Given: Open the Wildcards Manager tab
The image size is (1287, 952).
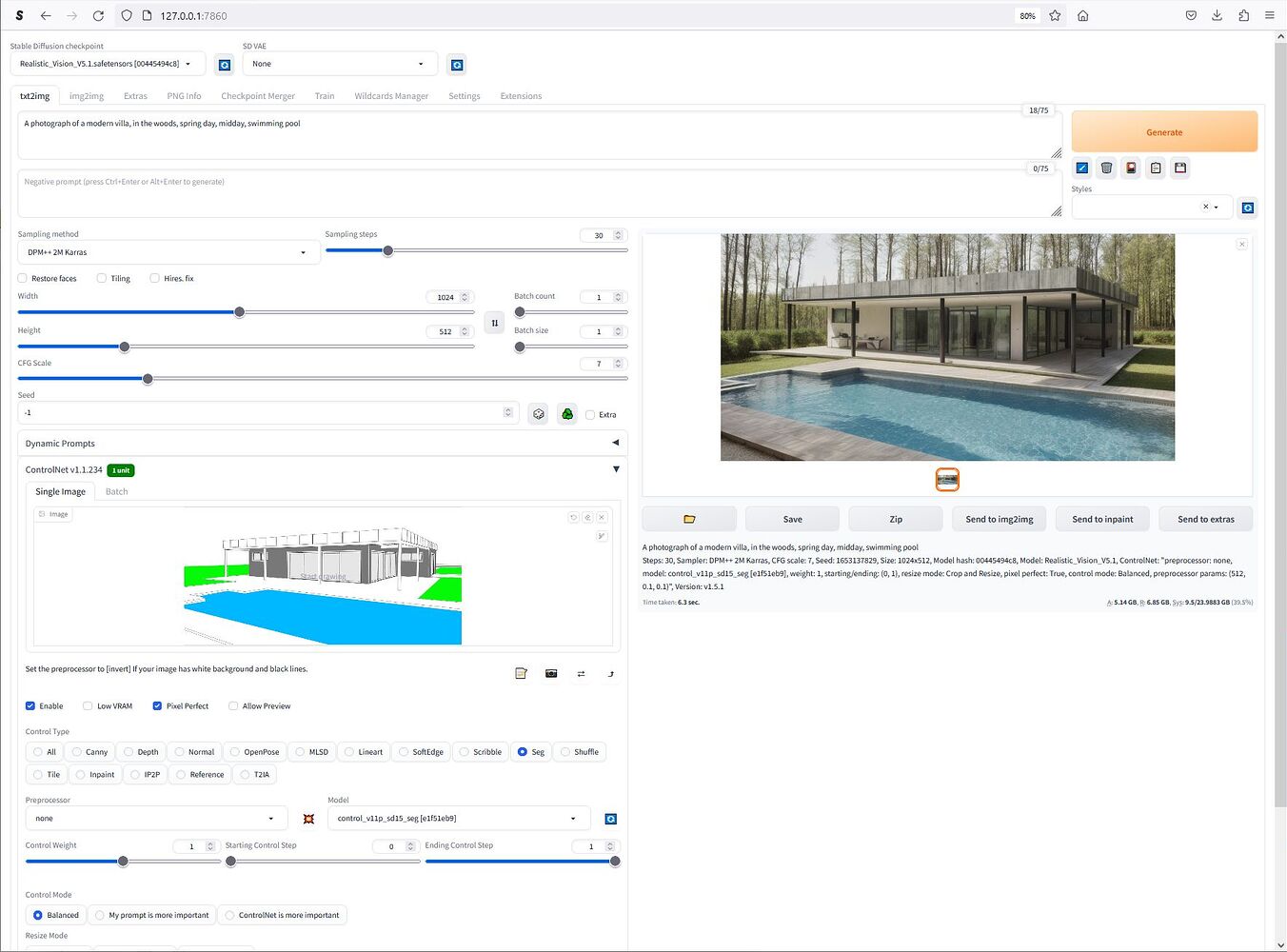Looking at the screenshot, I should [391, 95].
